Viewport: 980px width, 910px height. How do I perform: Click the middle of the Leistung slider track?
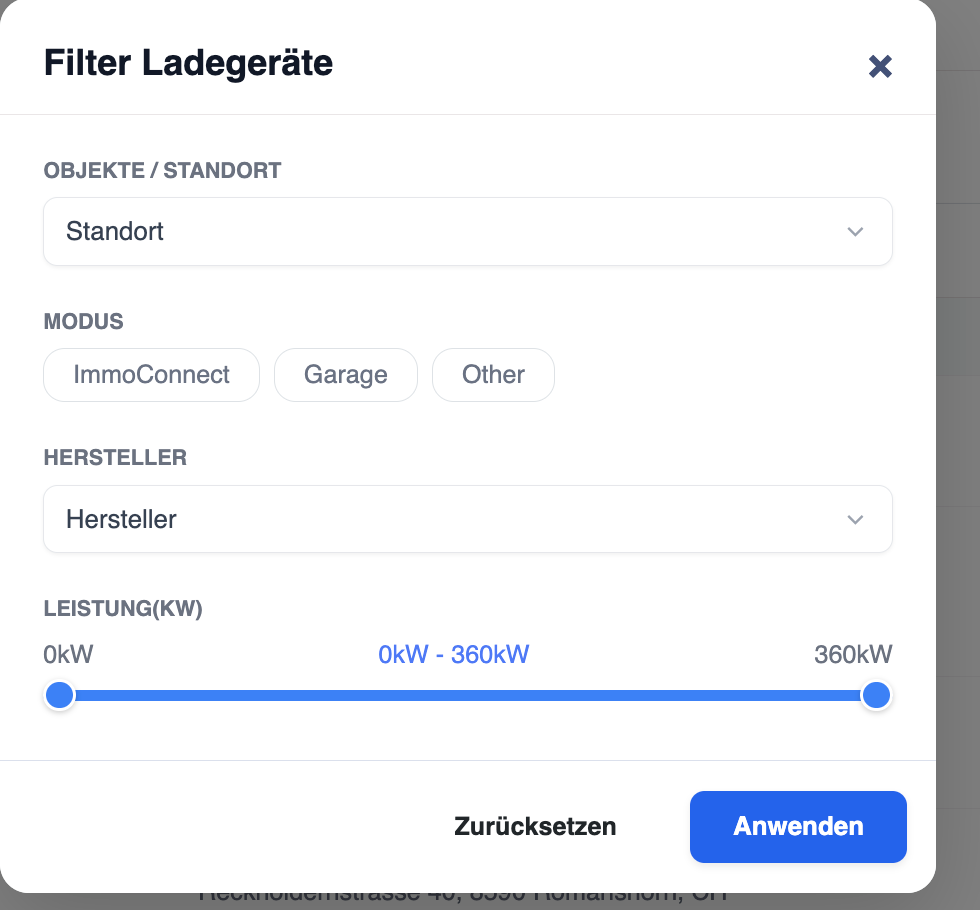[x=468, y=696]
